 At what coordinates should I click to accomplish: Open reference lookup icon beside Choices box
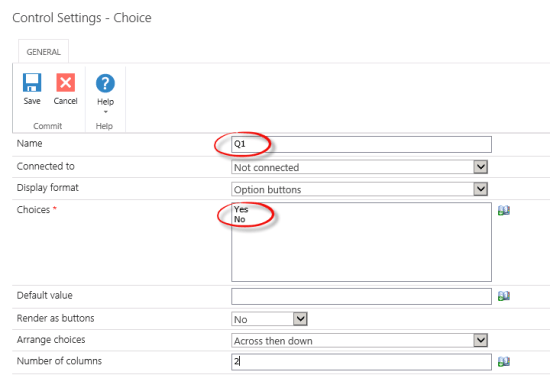pyautogui.click(x=504, y=210)
